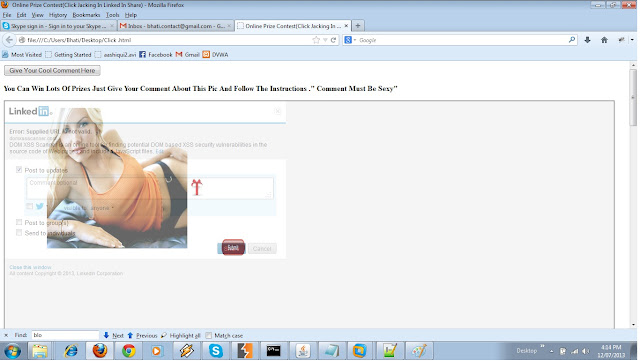
Task: Launch Chrome from the taskbar
Action: [129, 350]
